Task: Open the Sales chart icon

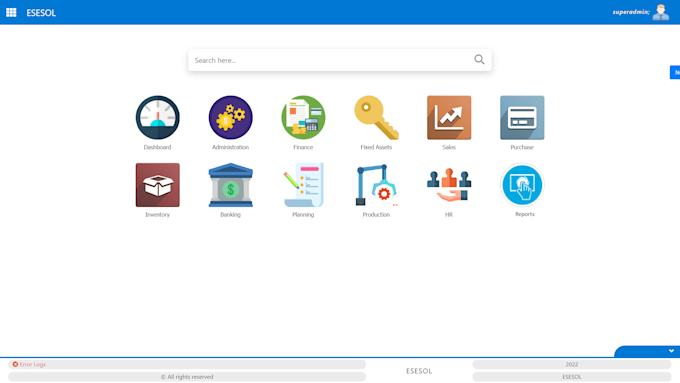Action: point(449,118)
